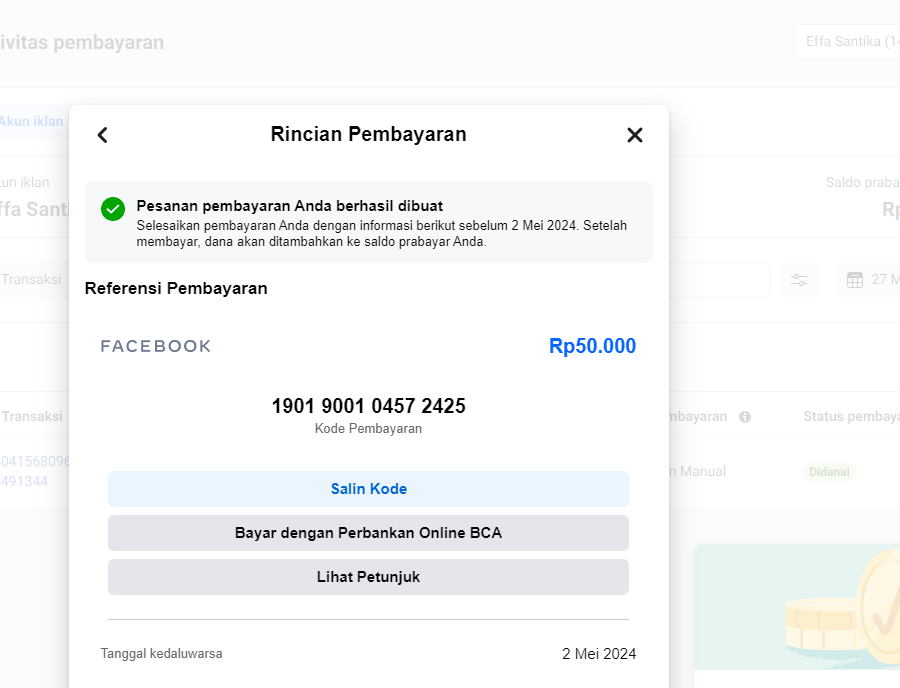900x688 pixels.
Task: Click the Status pembayaran column header
Action: point(852,417)
